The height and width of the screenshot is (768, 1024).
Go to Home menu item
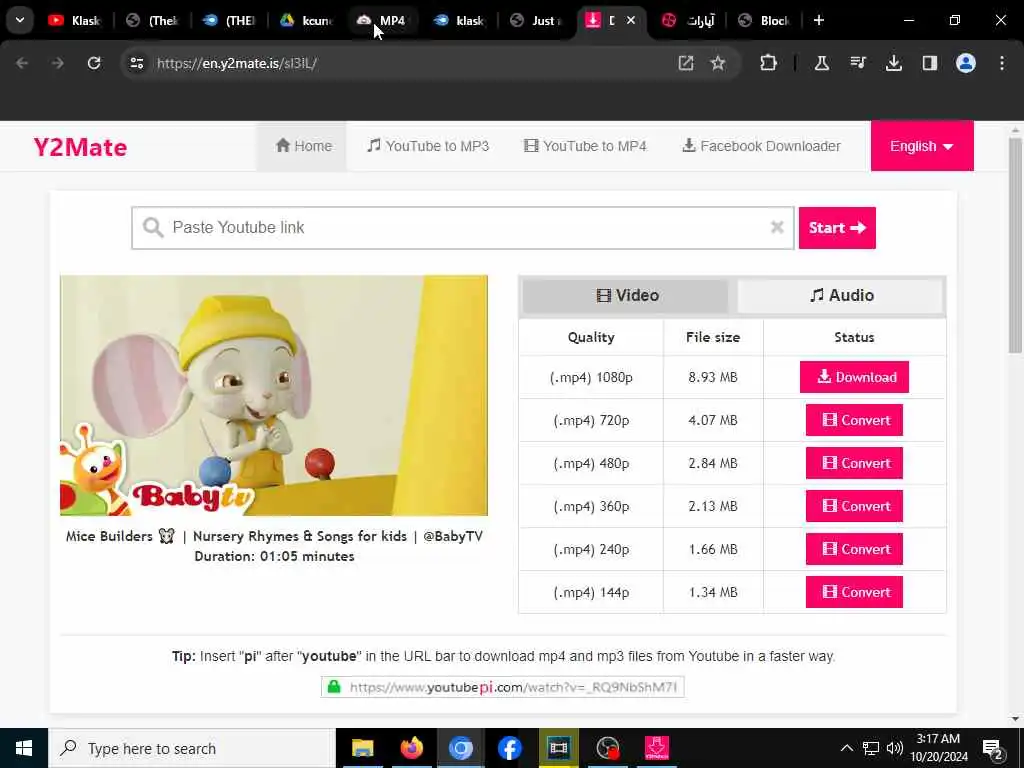(303, 146)
